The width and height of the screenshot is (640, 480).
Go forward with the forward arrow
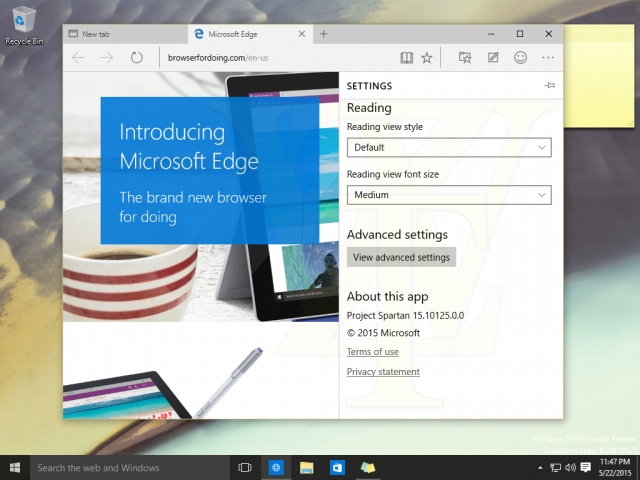tap(107, 58)
